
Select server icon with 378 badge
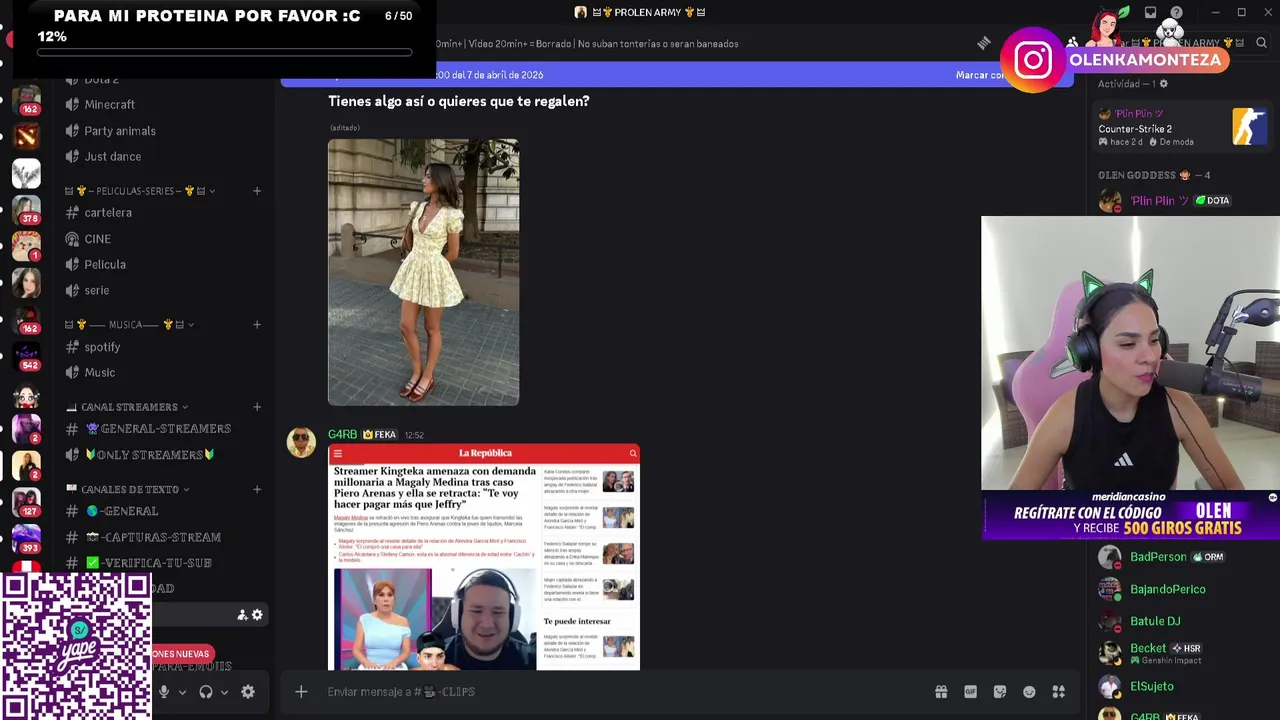pyautogui.click(x=26, y=210)
